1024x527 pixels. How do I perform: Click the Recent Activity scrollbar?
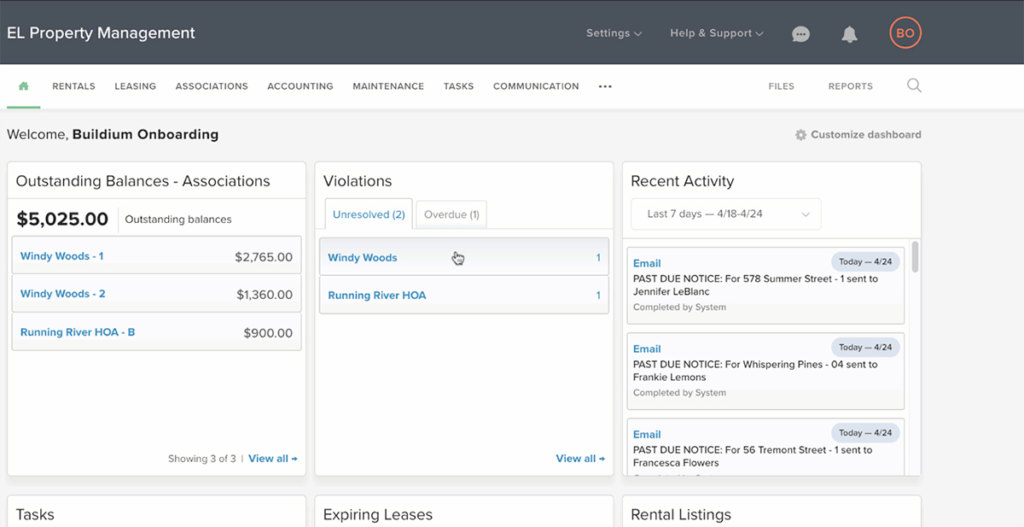pos(915,258)
